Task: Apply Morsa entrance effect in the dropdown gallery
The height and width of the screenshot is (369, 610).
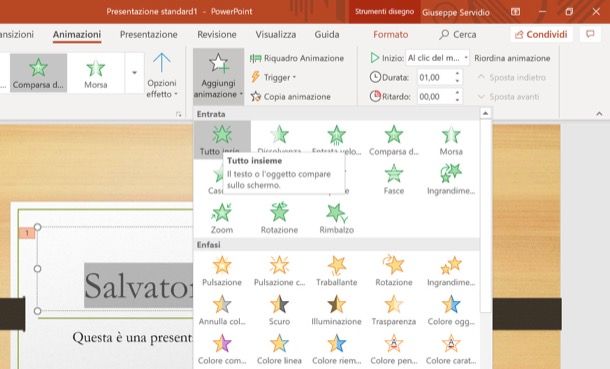Action: (x=451, y=139)
